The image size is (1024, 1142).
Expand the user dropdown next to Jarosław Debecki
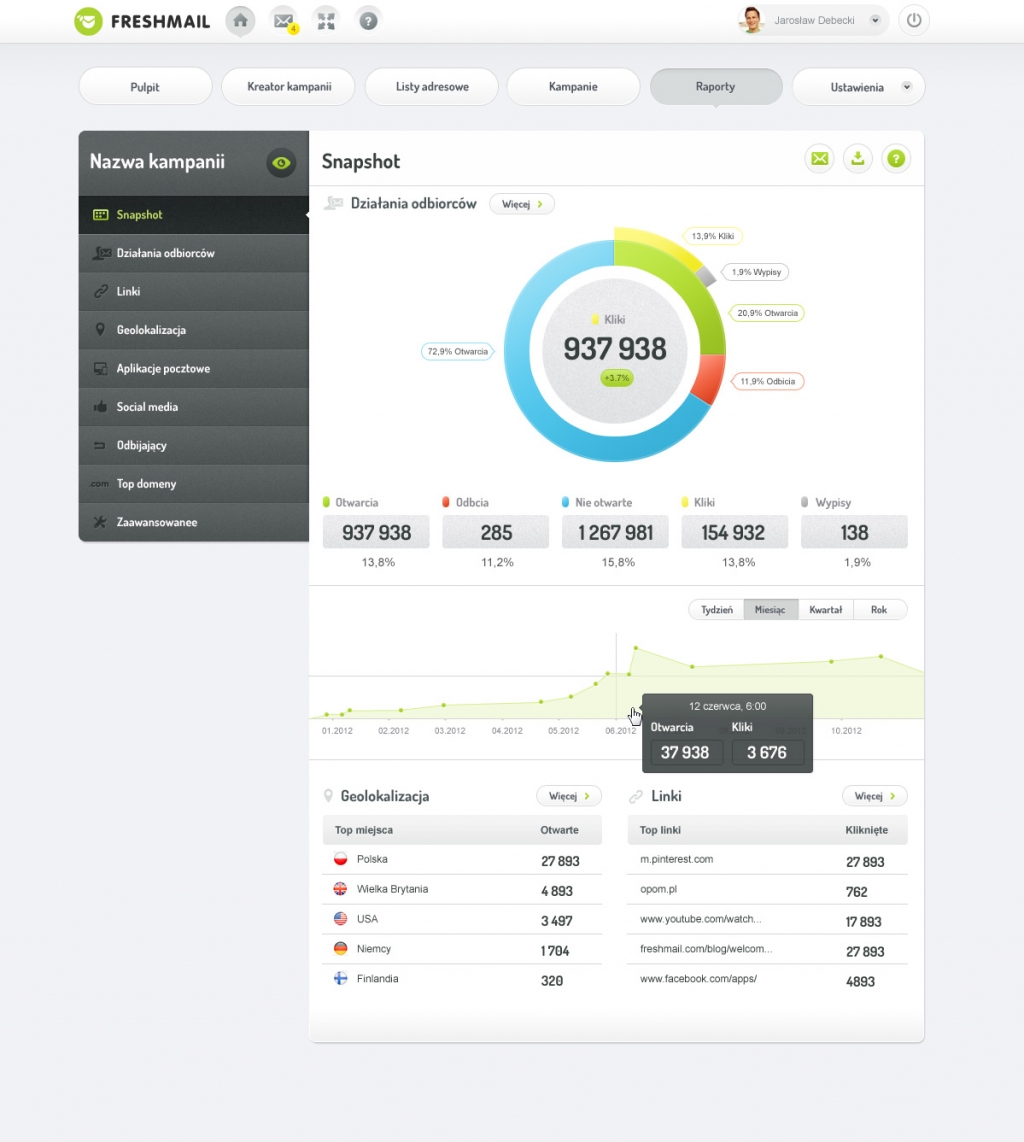(875, 20)
